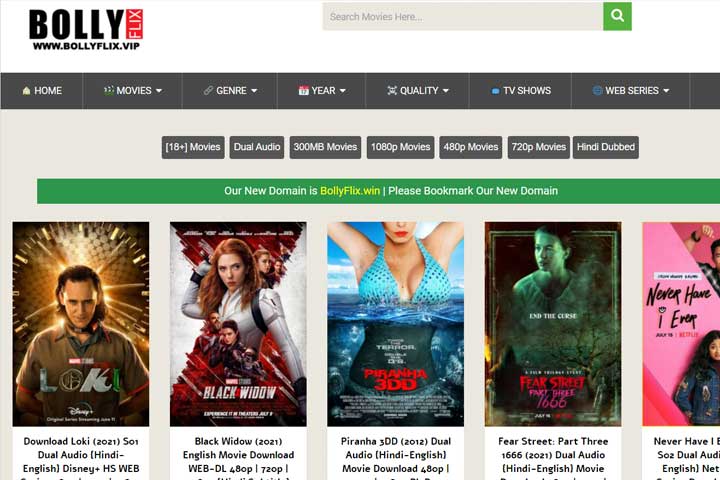Open the Black Widow poster thumbnail
720x480 pixels.
pos(238,324)
